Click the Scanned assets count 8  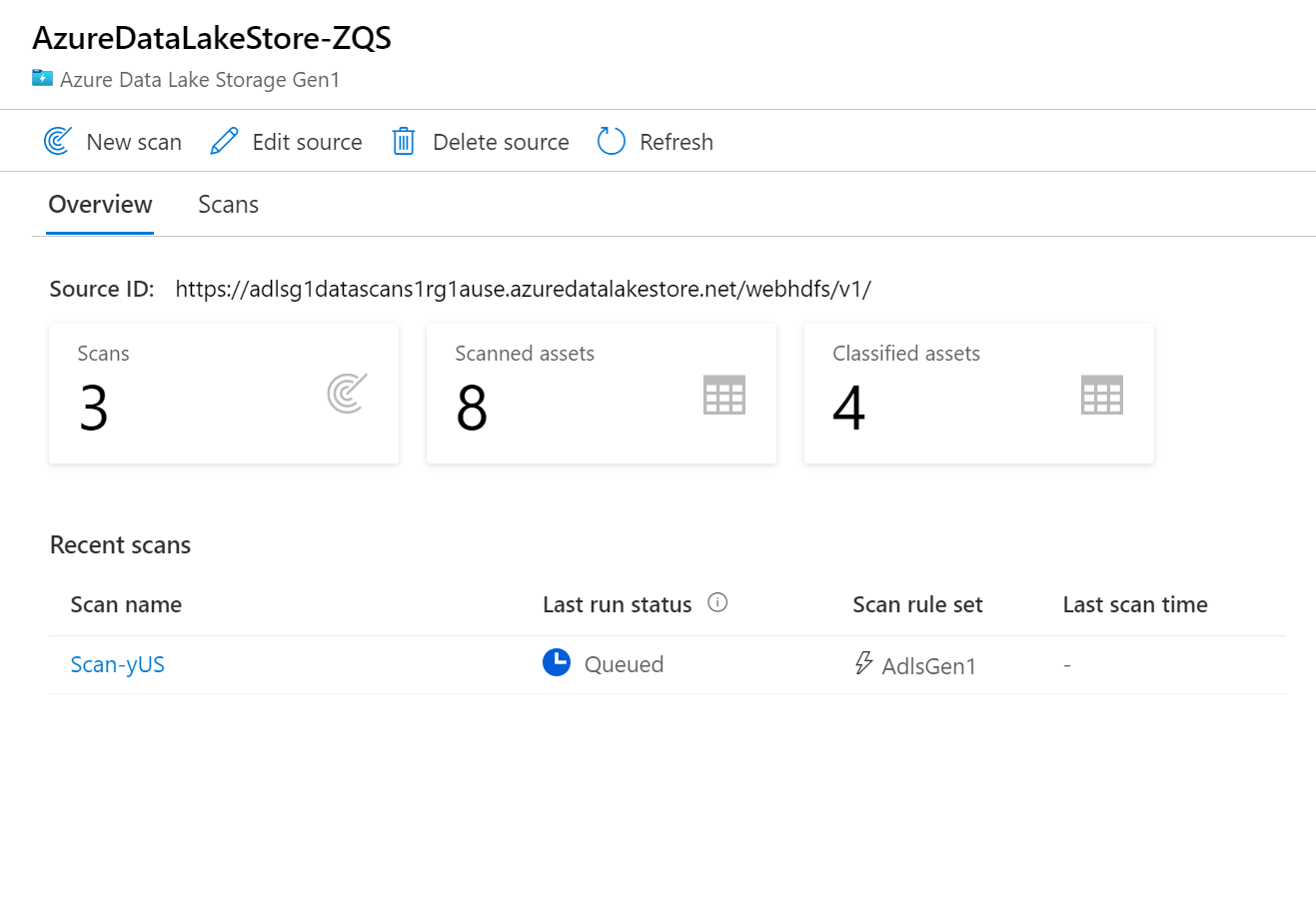tap(472, 409)
